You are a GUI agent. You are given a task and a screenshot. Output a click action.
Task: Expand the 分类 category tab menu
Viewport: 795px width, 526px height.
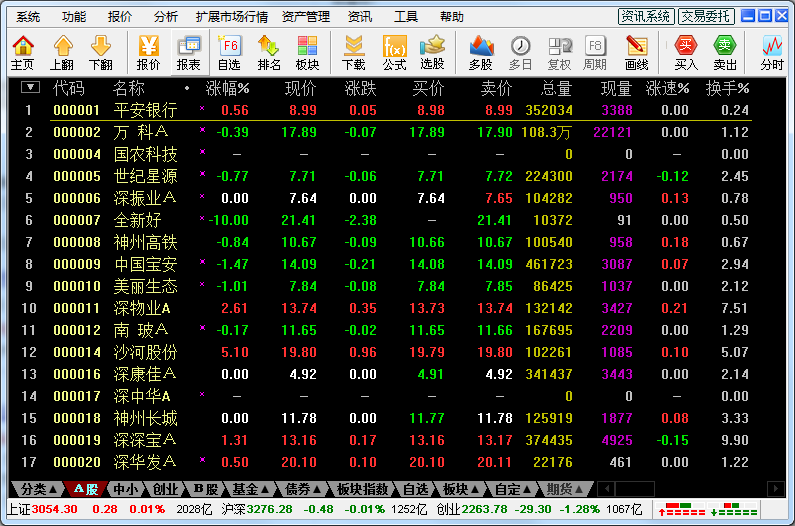pyautogui.click(x=39, y=489)
